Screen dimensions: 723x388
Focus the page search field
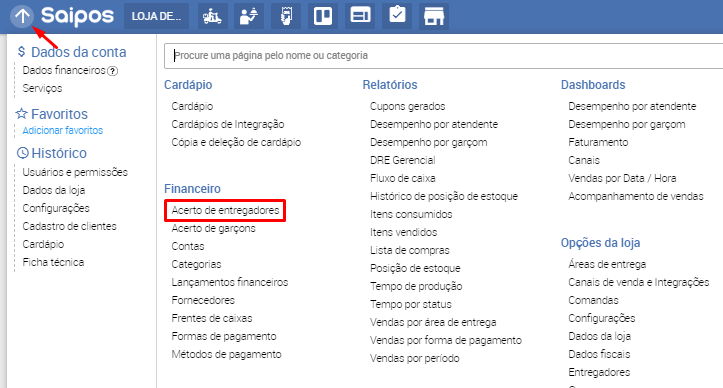click(x=444, y=56)
